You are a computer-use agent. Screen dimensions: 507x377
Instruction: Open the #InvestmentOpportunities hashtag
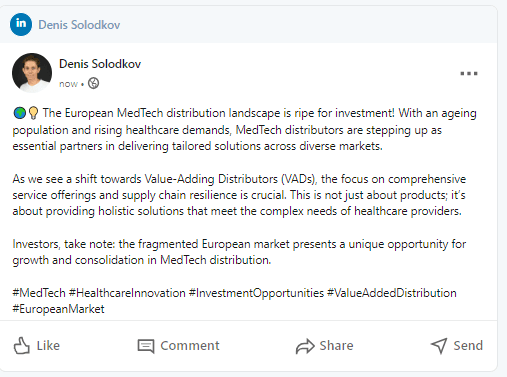[256, 293]
